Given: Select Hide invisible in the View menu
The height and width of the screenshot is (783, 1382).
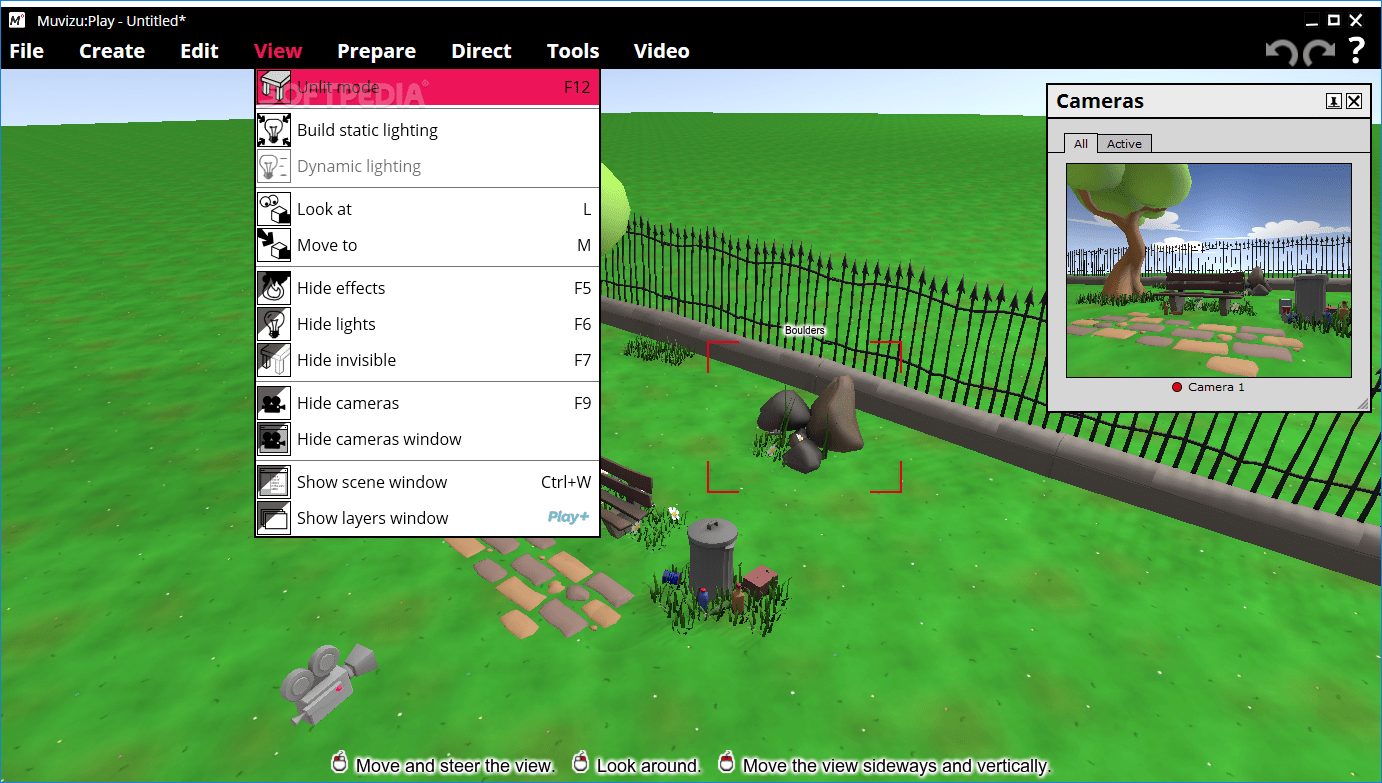Looking at the screenshot, I should pos(427,360).
